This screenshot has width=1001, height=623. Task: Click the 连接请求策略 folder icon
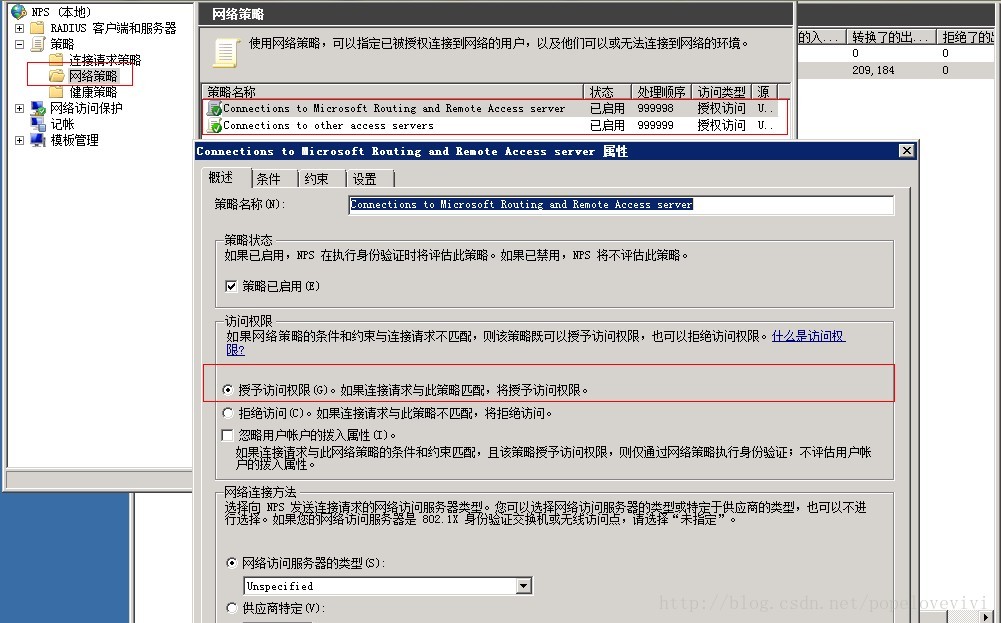coord(57,60)
